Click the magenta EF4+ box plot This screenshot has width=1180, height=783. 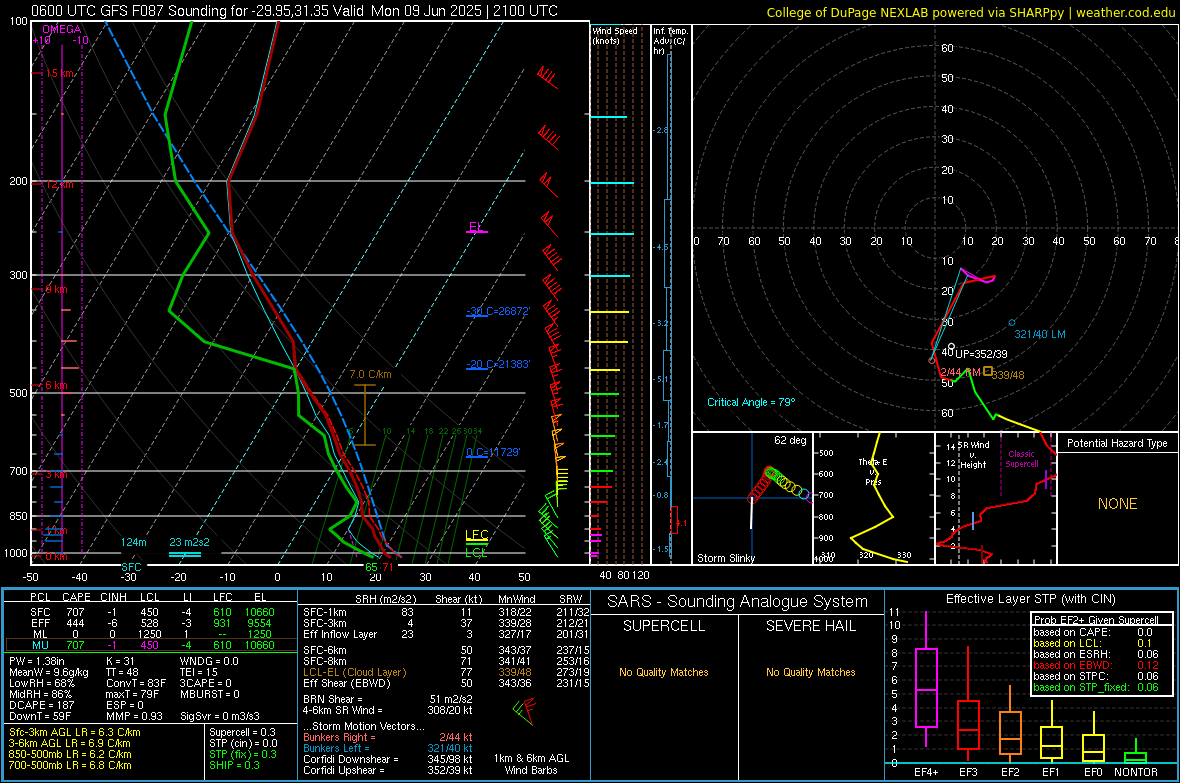(926, 678)
